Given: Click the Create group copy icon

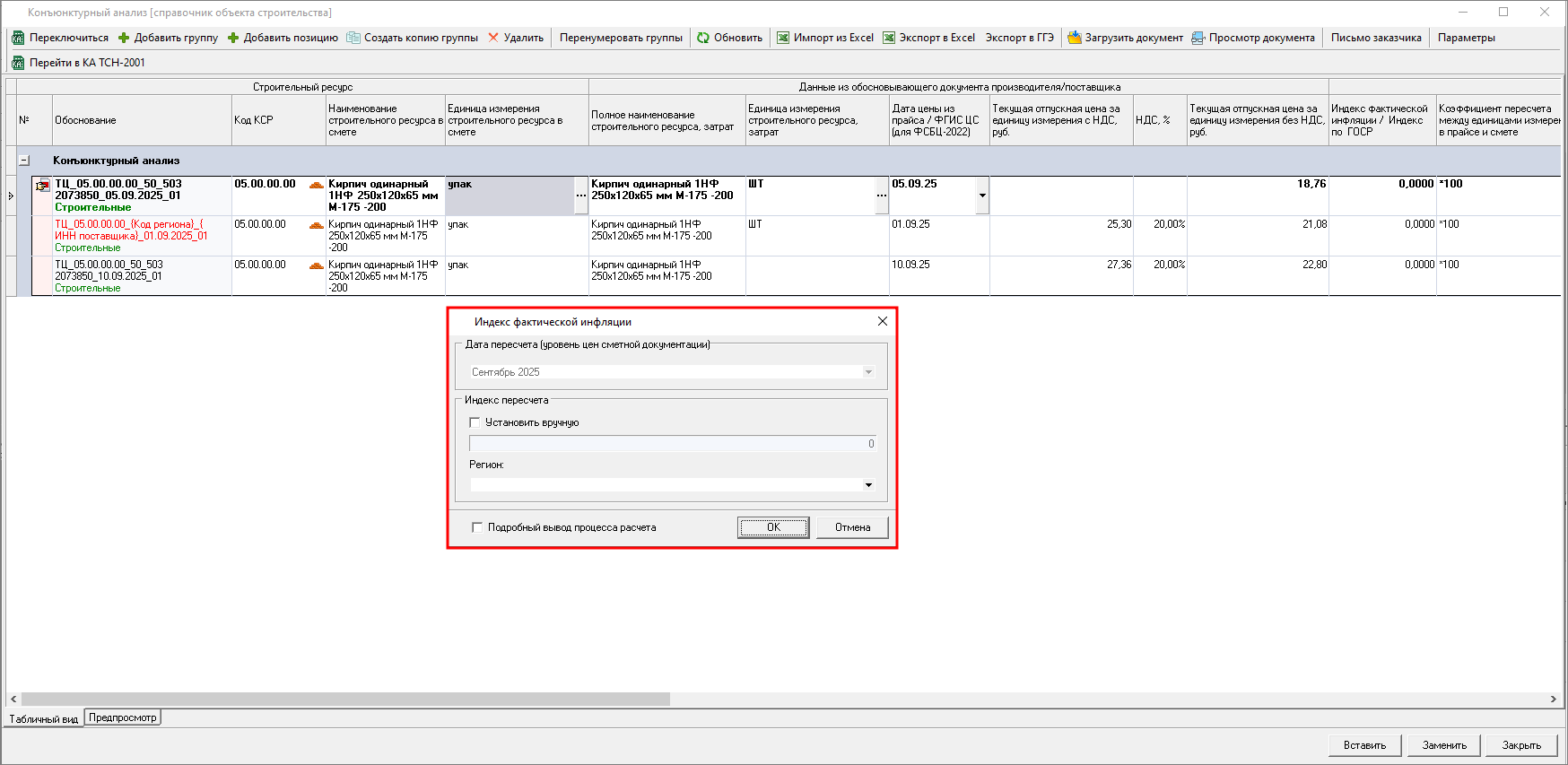Looking at the screenshot, I should click(353, 38).
